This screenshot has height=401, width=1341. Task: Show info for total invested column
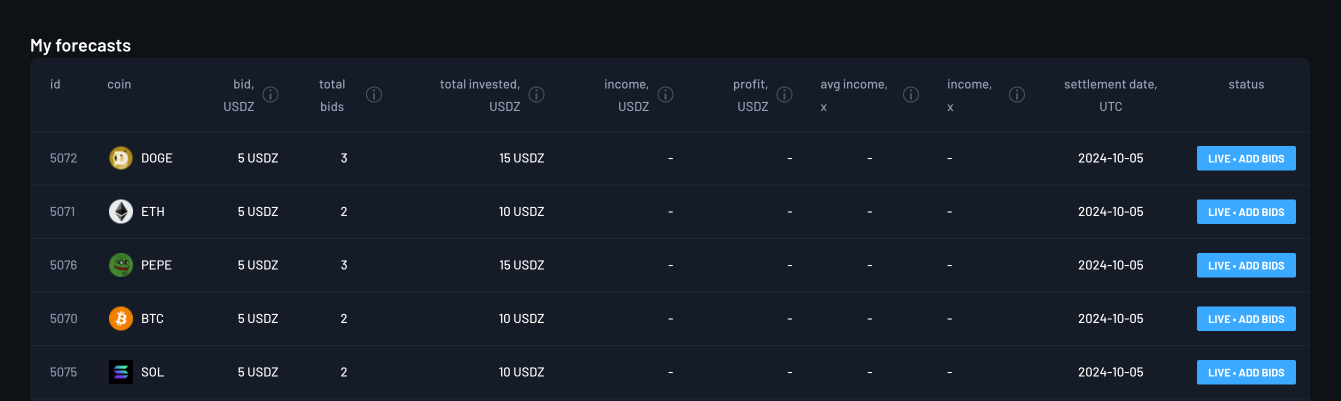(536, 95)
